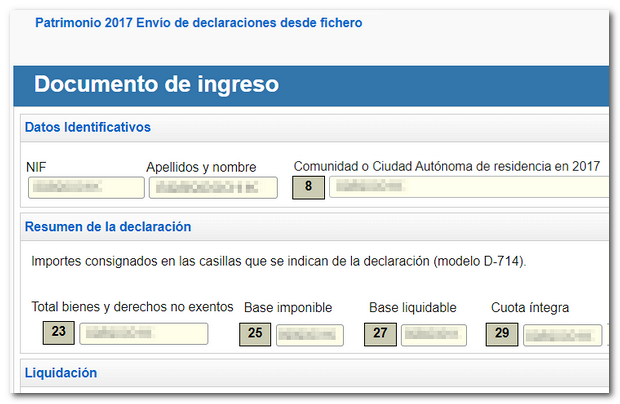Expand the Resumen de la declaración section
620x404 pixels.
coord(107,227)
